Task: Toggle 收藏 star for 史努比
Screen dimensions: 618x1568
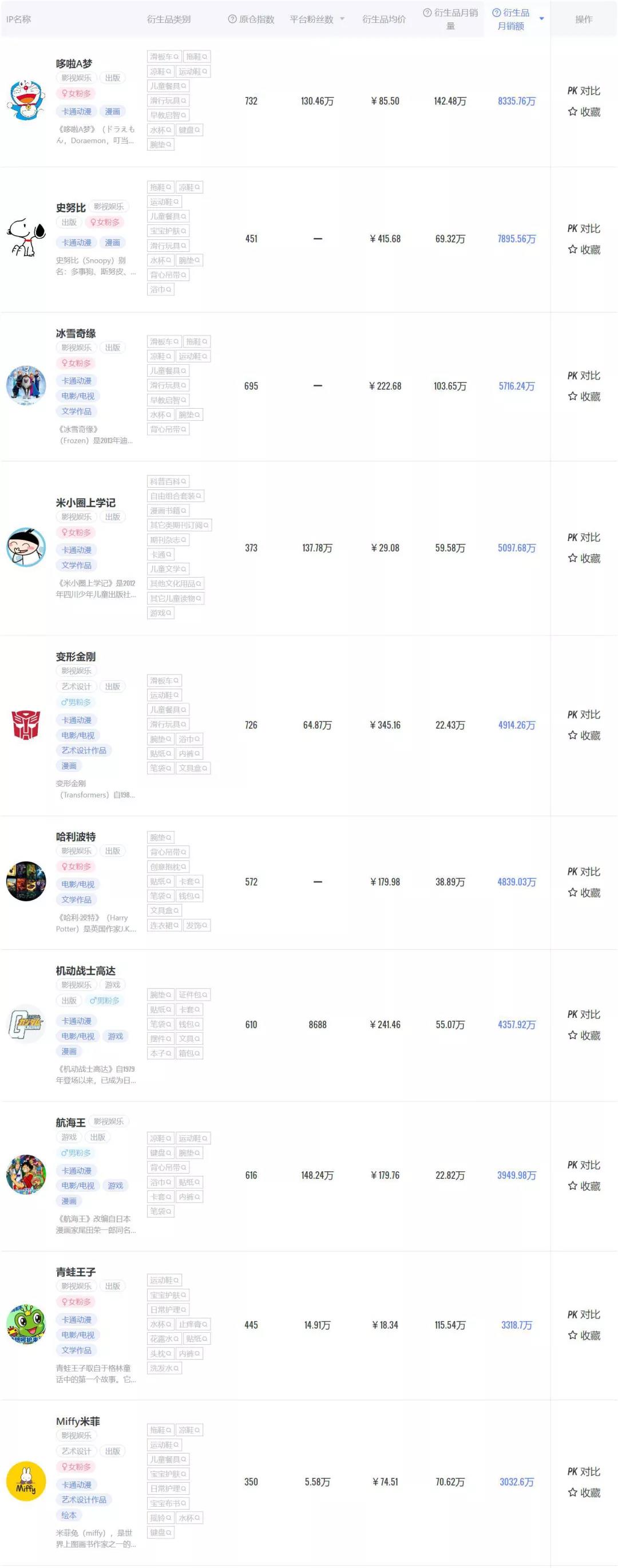Action: (572, 250)
